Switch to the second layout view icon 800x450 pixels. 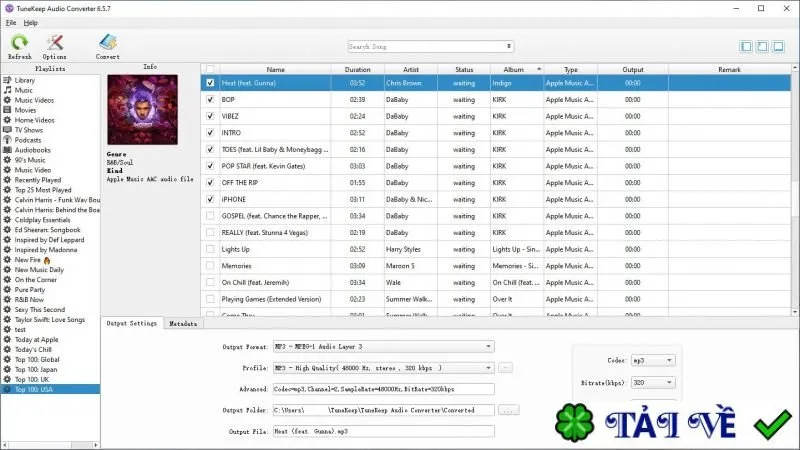click(762, 46)
